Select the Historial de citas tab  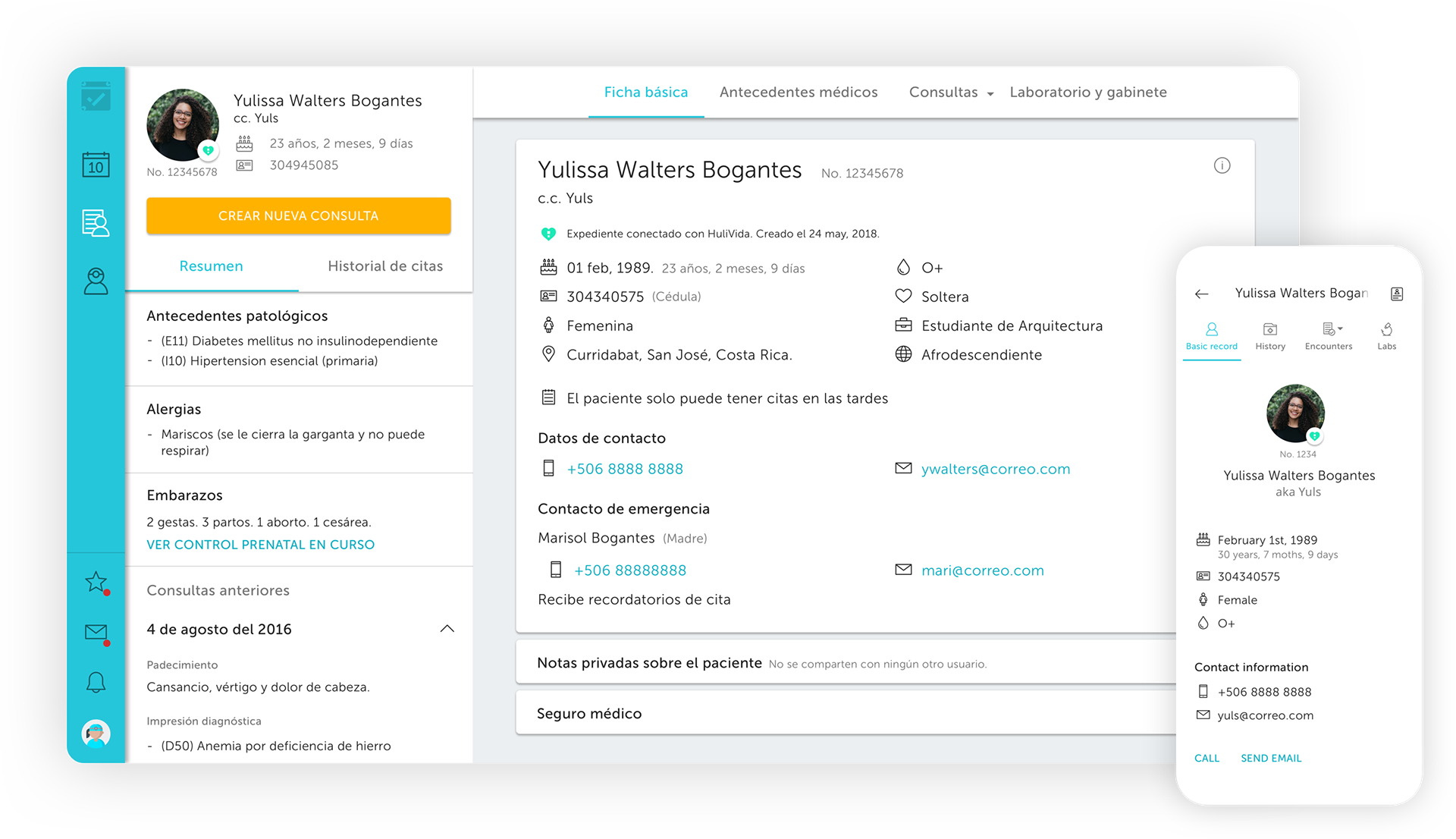[385, 266]
